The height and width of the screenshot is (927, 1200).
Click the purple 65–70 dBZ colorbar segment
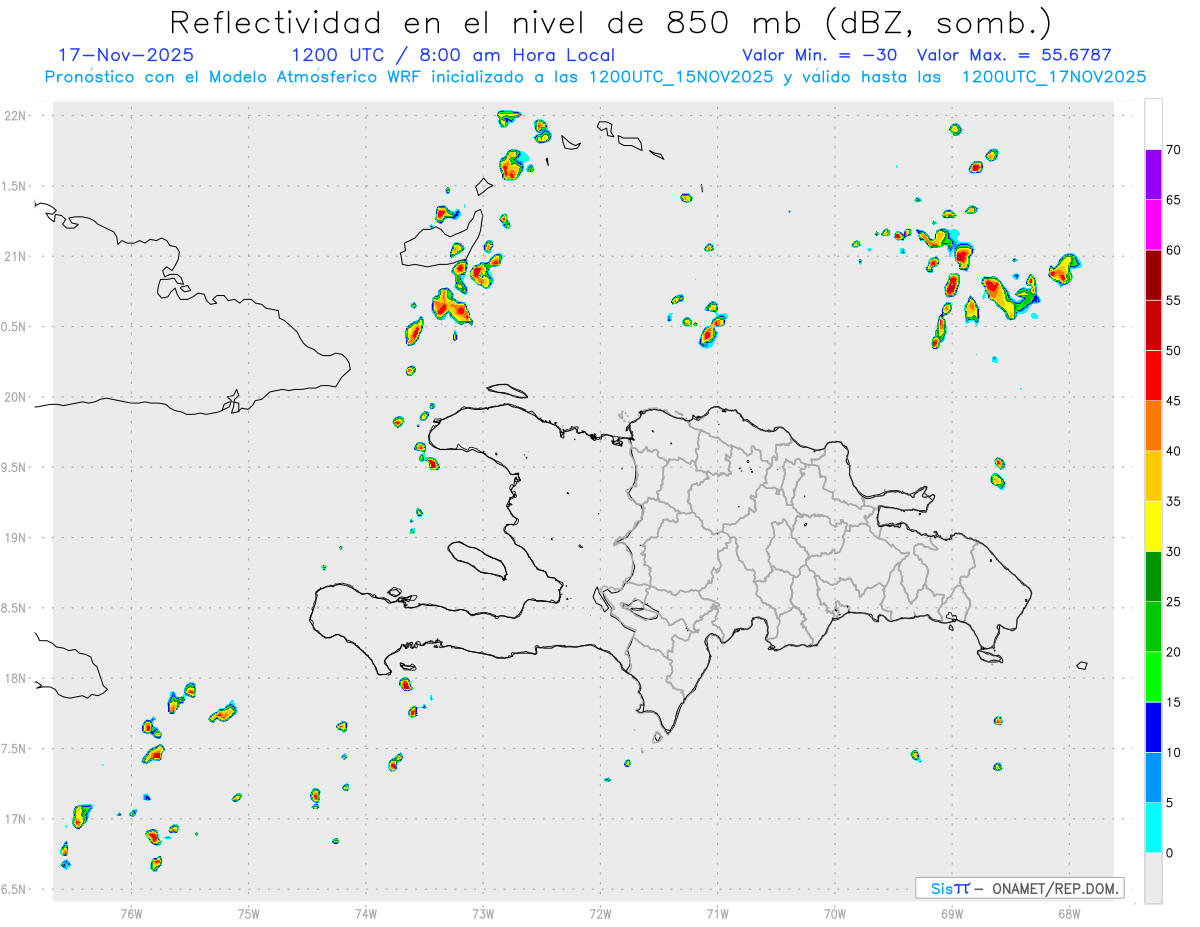click(1153, 175)
